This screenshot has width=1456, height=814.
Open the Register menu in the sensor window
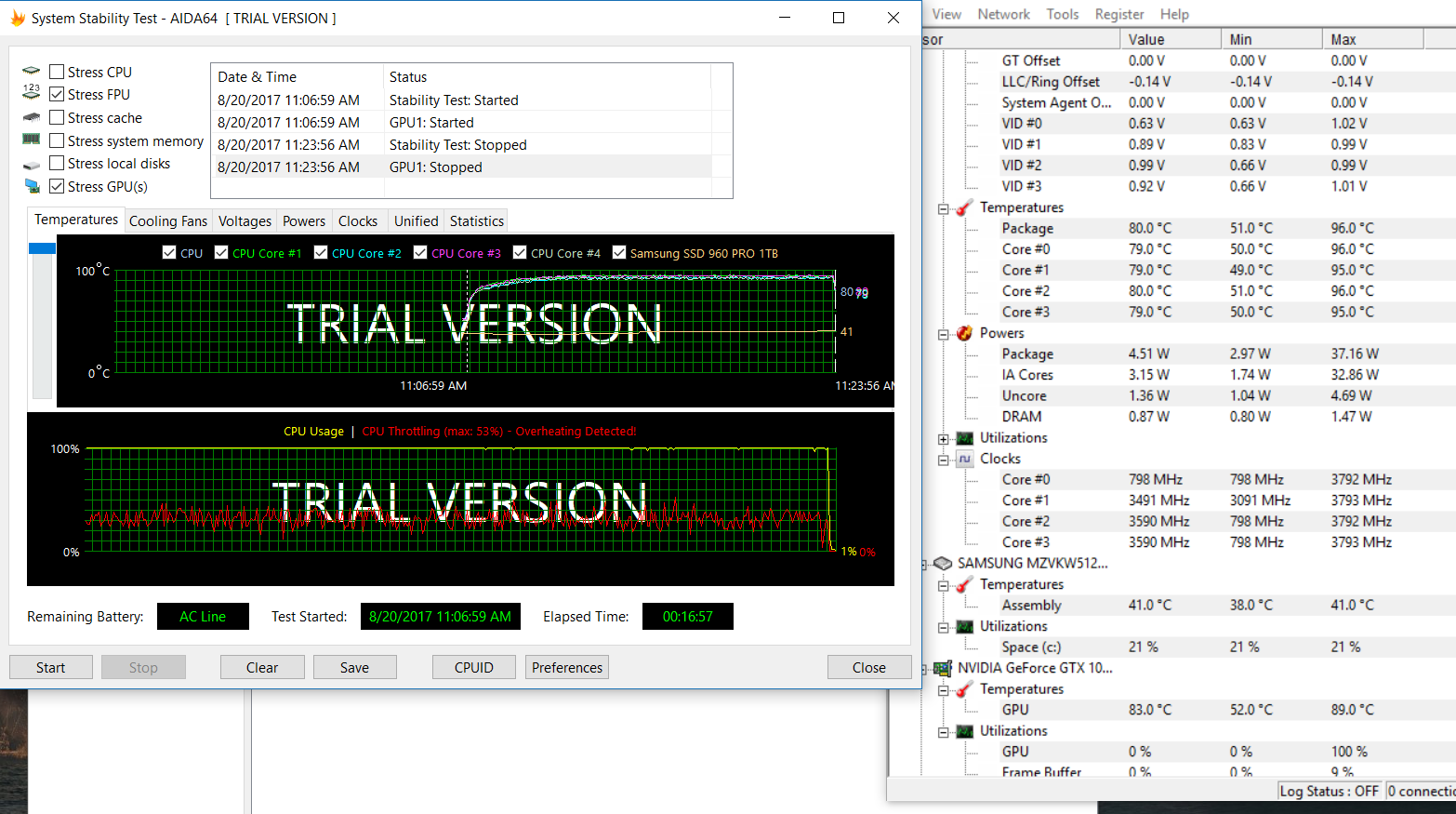point(1119,14)
